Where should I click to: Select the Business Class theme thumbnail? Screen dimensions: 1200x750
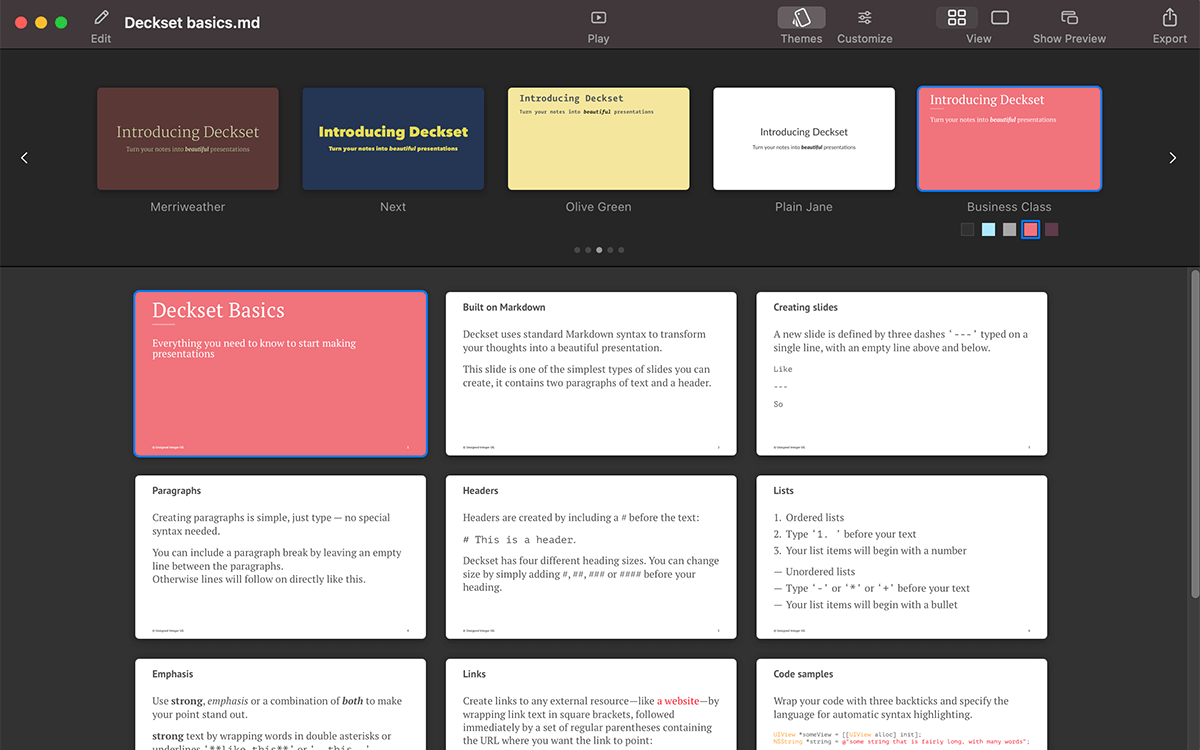coord(1009,139)
